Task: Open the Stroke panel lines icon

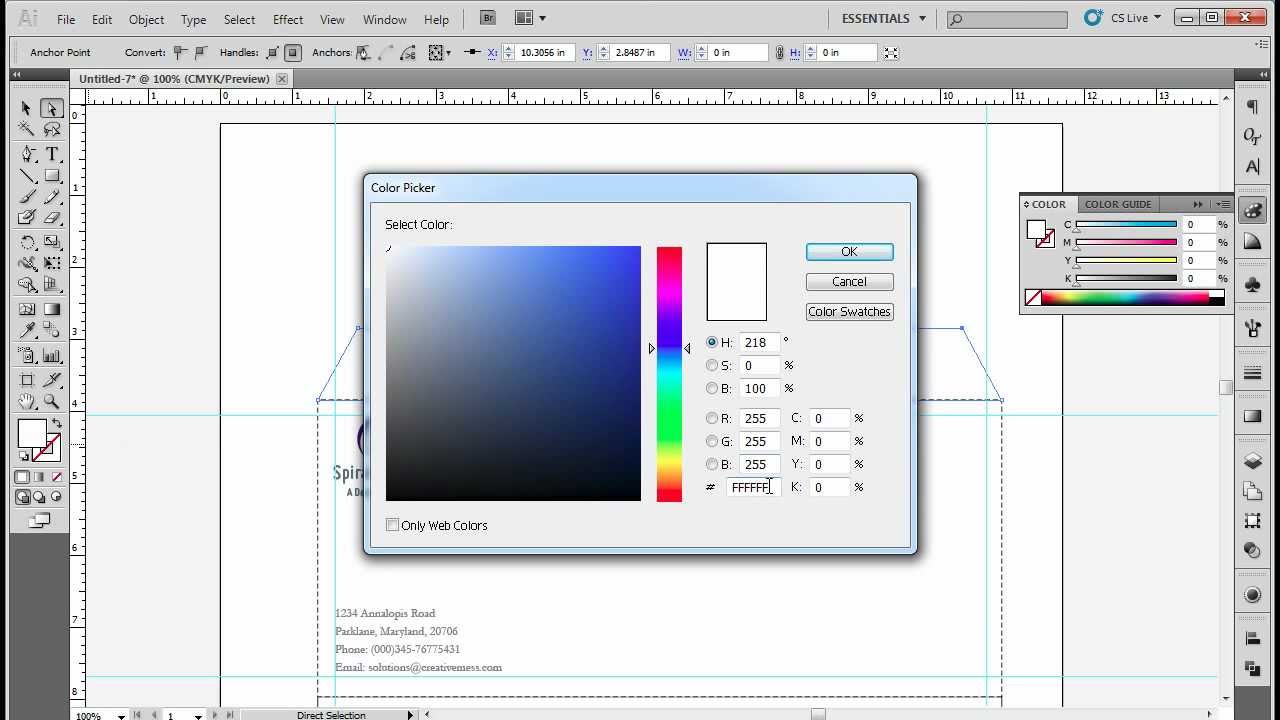Action: (1252, 373)
